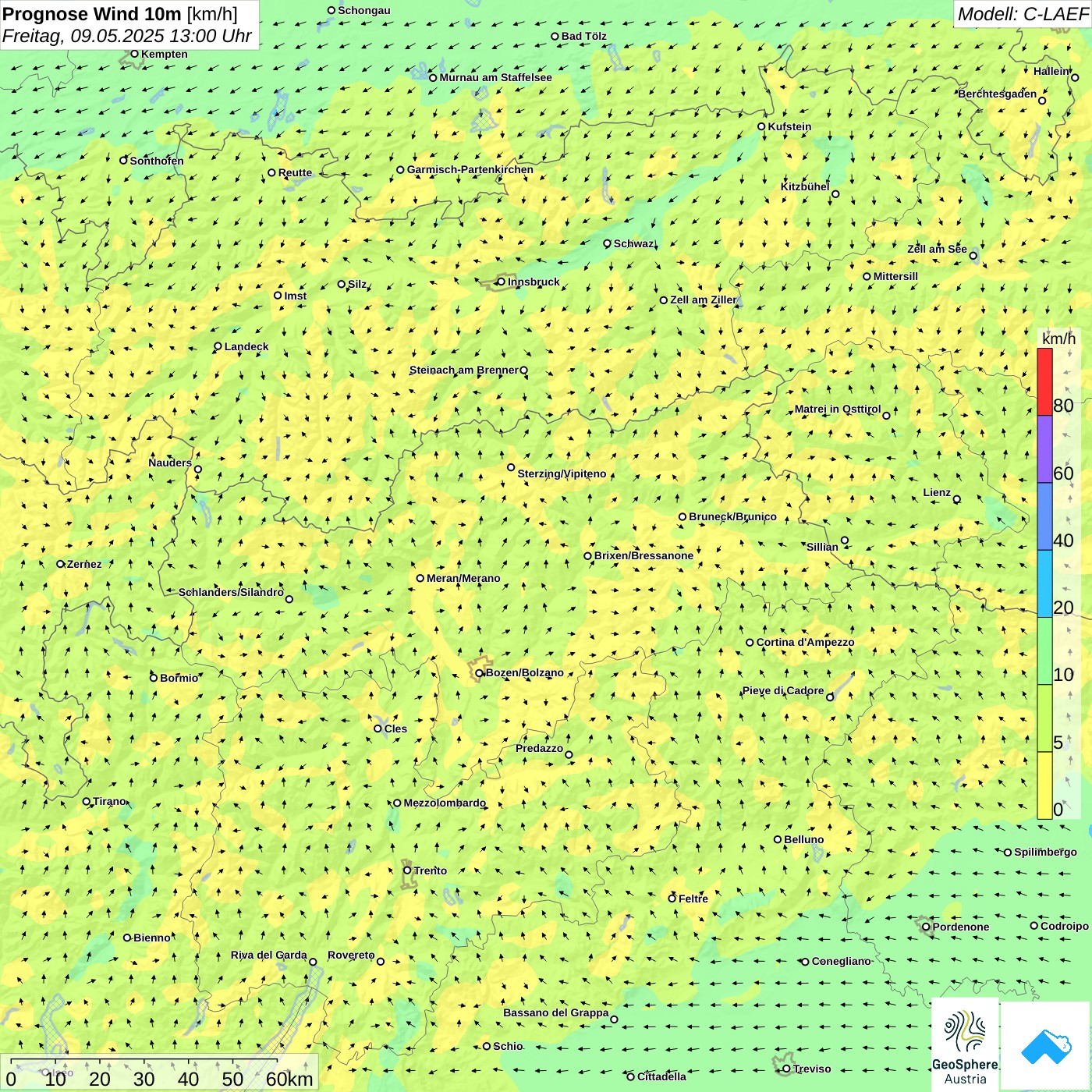Click the 'Reutte' label
The width and height of the screenshot is (1092, 1092).
pyautogui.click(x=295, y=172)
